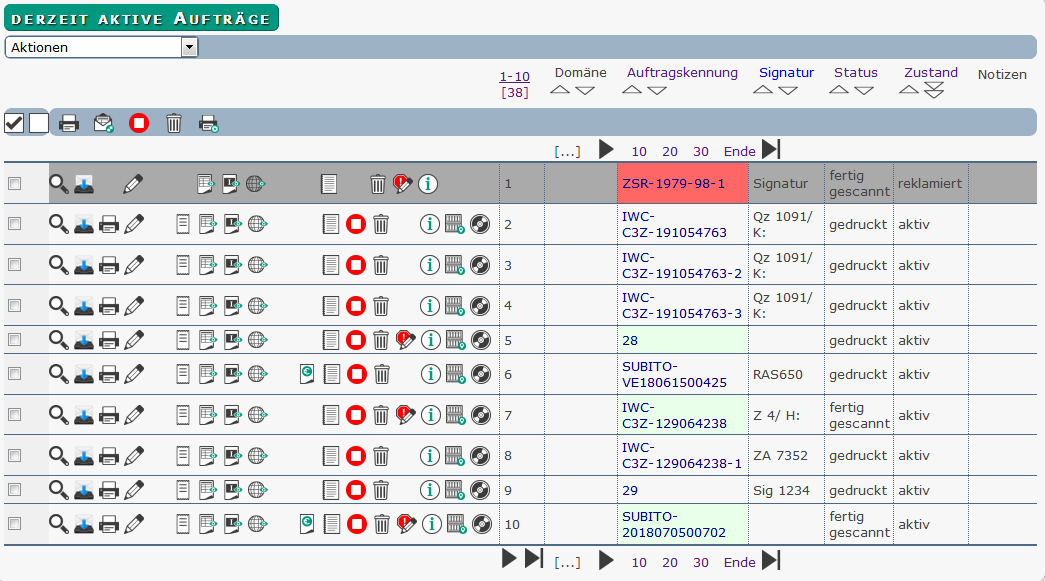Sort Signatur descending
This screenshot has width=1045, height=581.
coord(788,91)
